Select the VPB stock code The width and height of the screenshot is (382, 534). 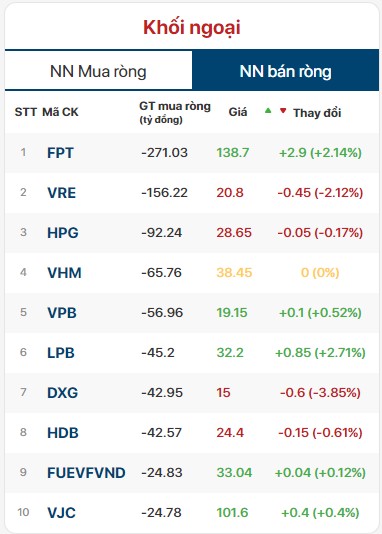[x=62, y=313]
